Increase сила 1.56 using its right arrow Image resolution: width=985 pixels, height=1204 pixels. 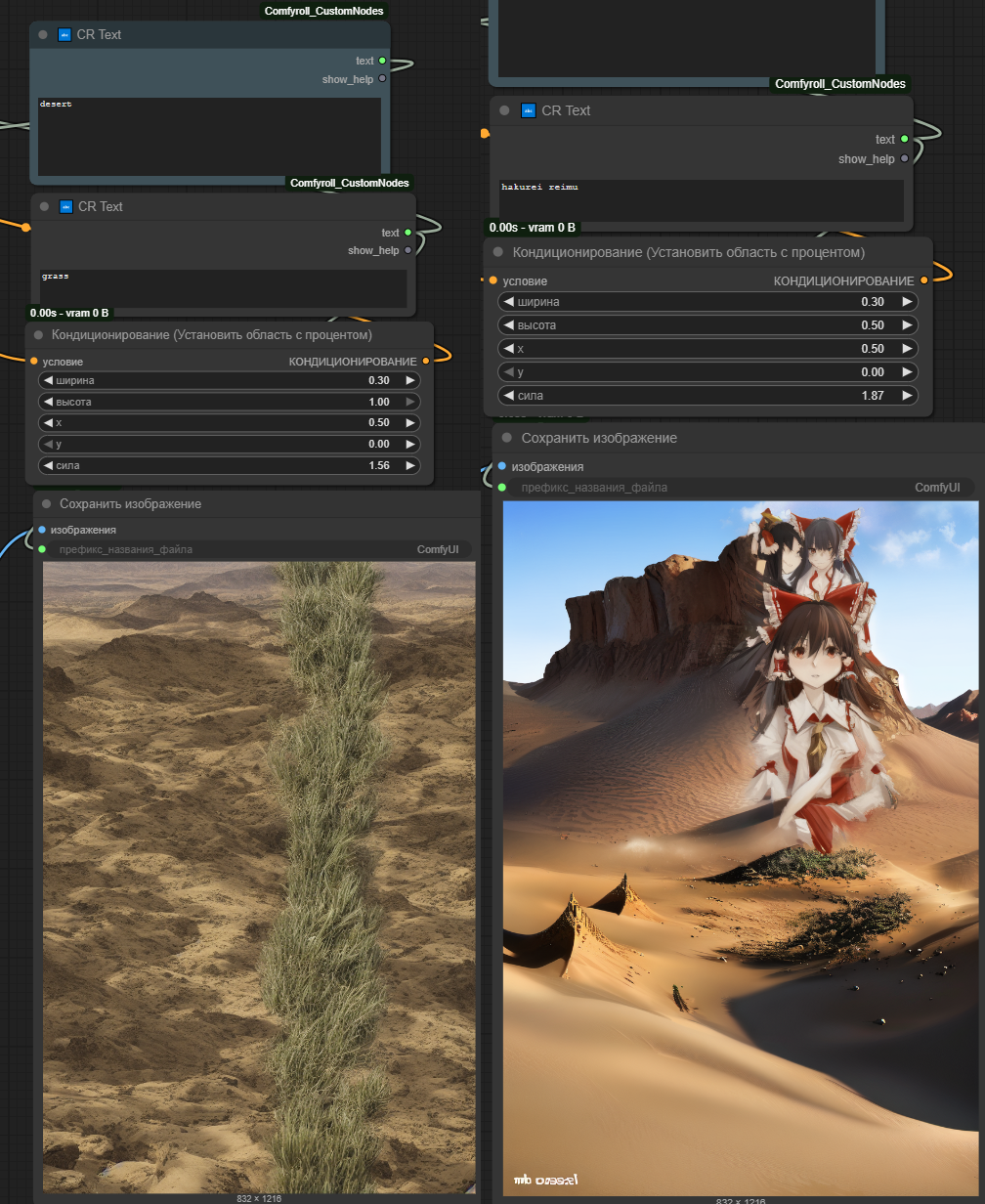410,466
